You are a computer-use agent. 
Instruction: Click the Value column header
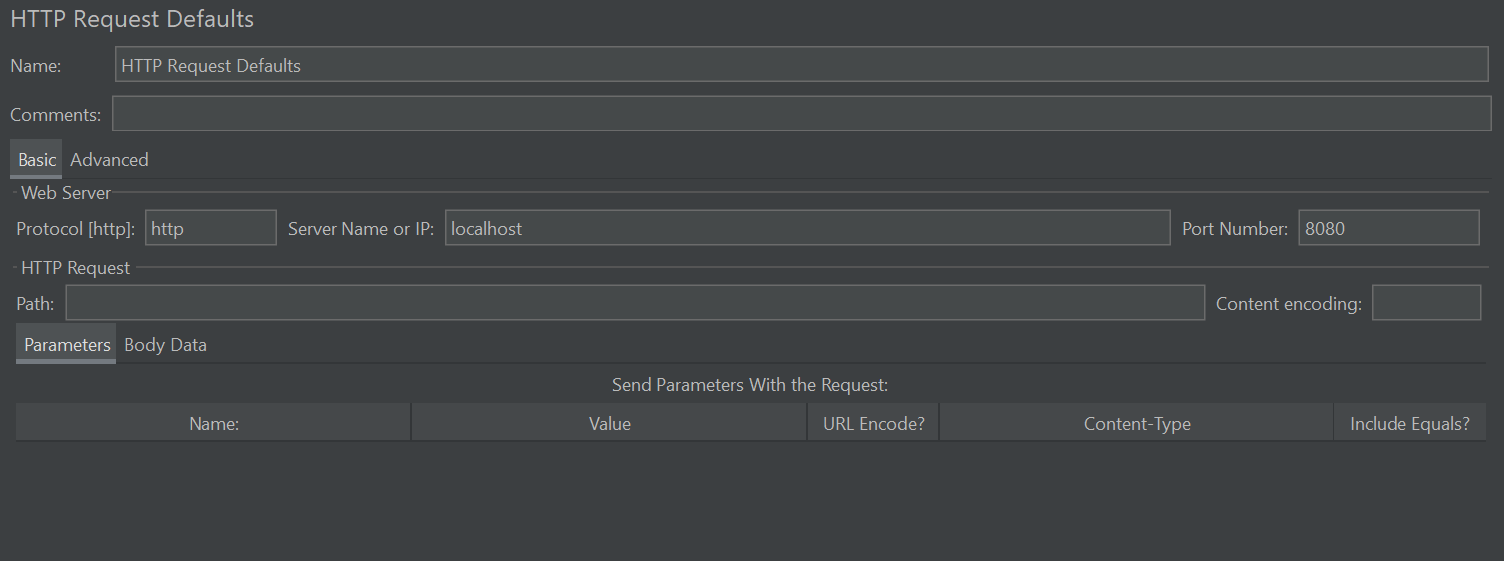pyautogui.click(x=609, y=424)
